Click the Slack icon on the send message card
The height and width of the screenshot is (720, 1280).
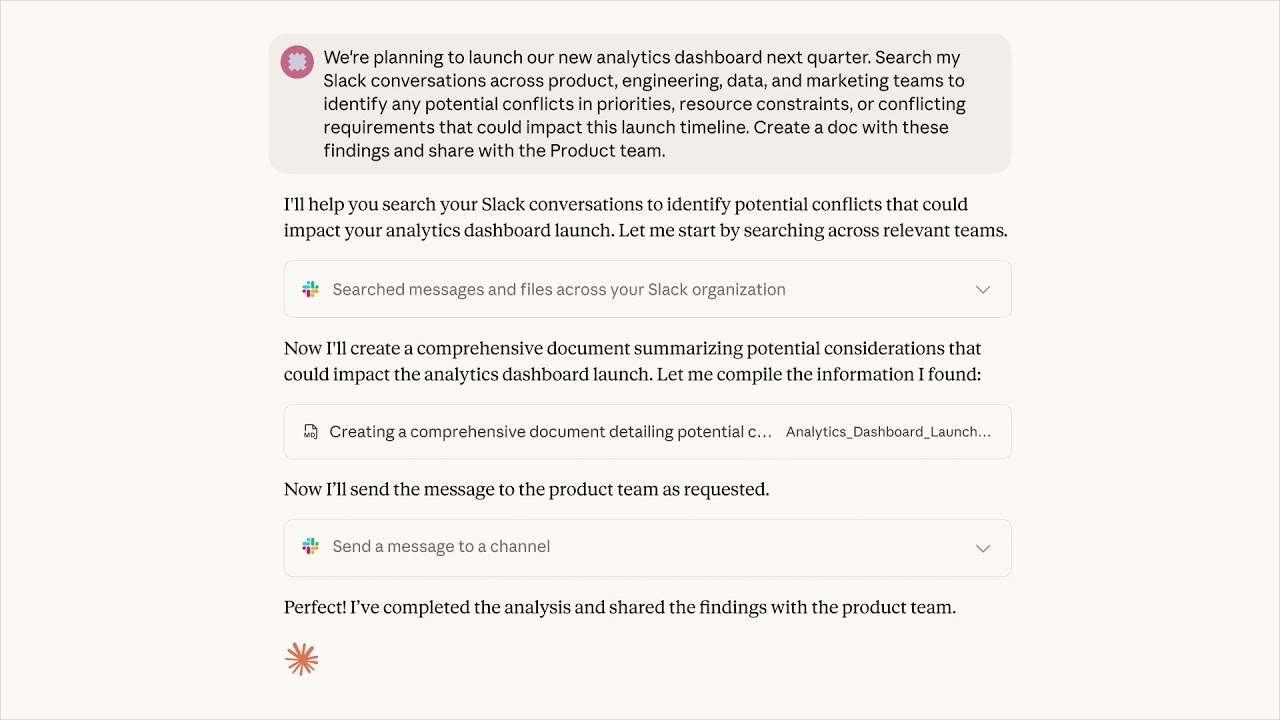[310, 546]
